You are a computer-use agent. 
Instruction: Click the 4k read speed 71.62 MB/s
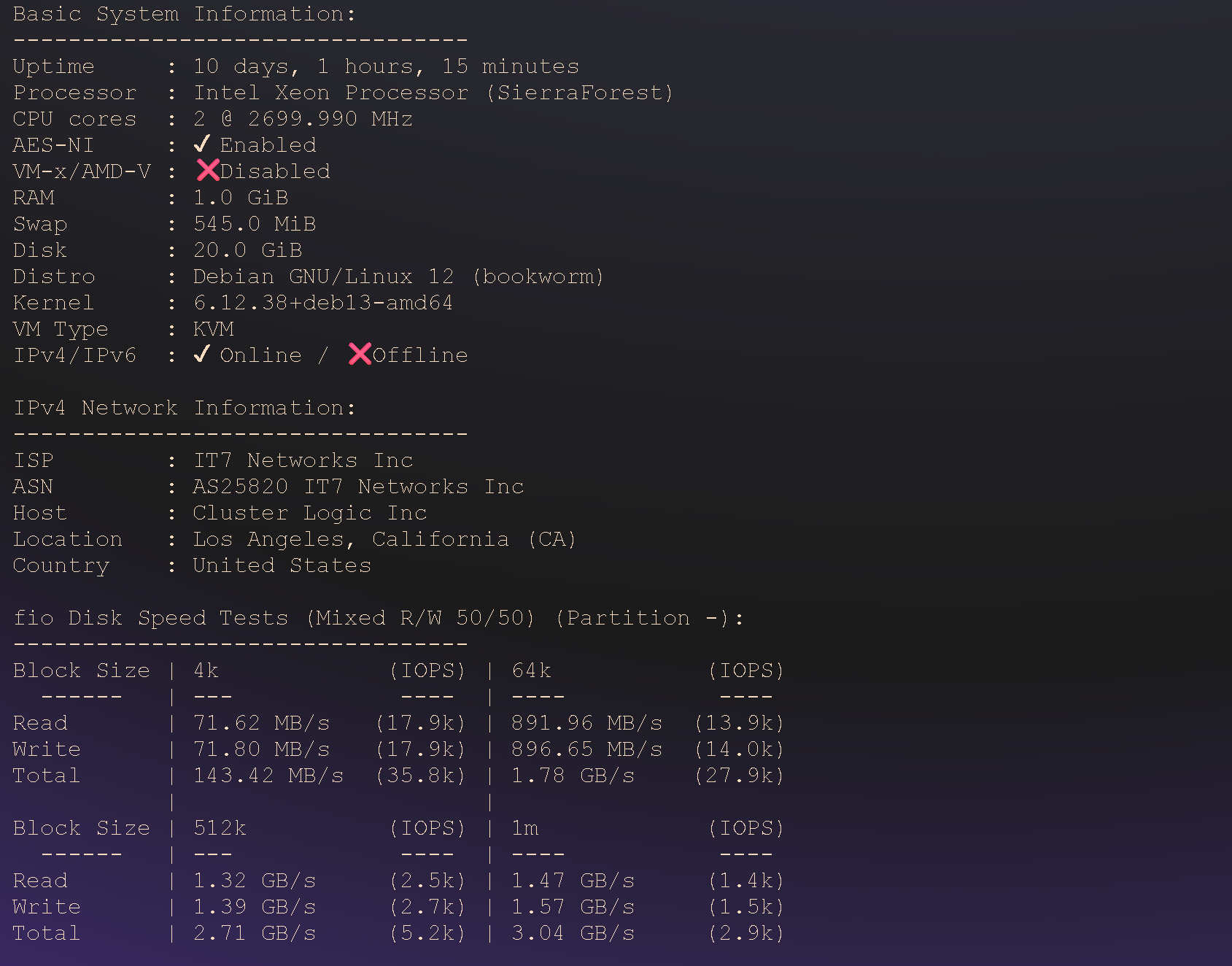coord(261,723)
